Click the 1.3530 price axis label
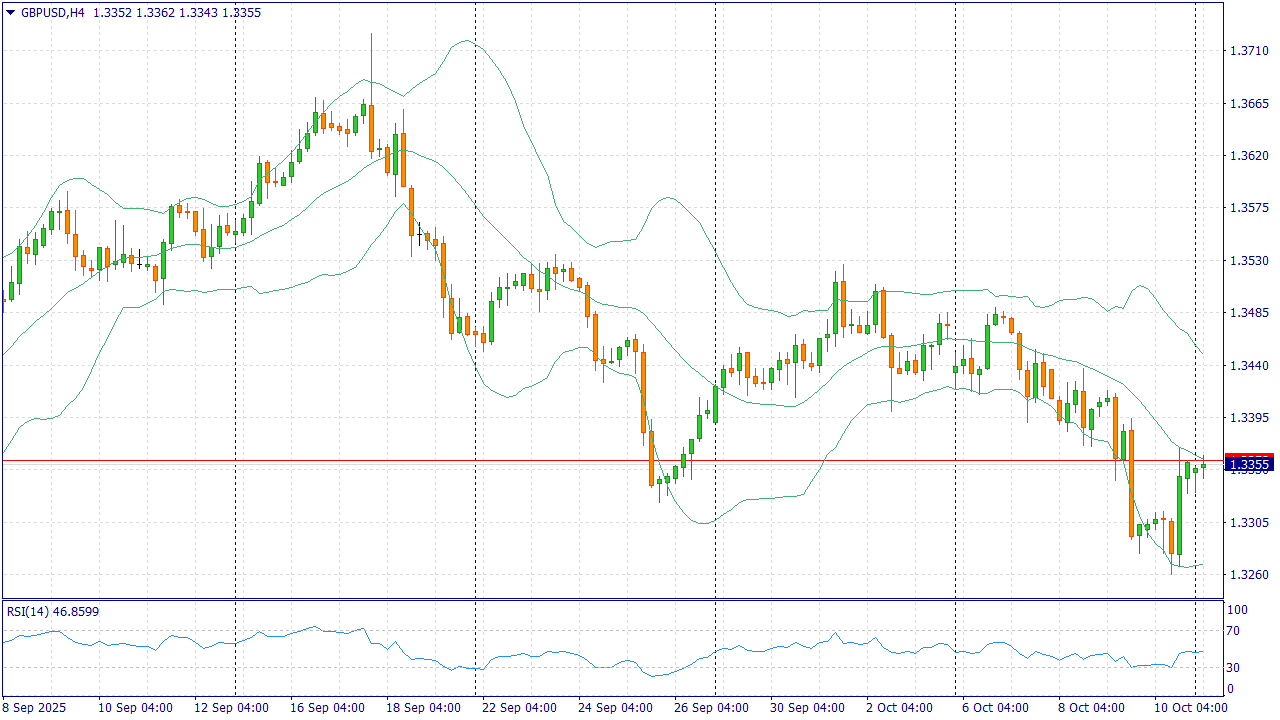The height and width of the screenshot is (720, 1280). pos(1249,260)
